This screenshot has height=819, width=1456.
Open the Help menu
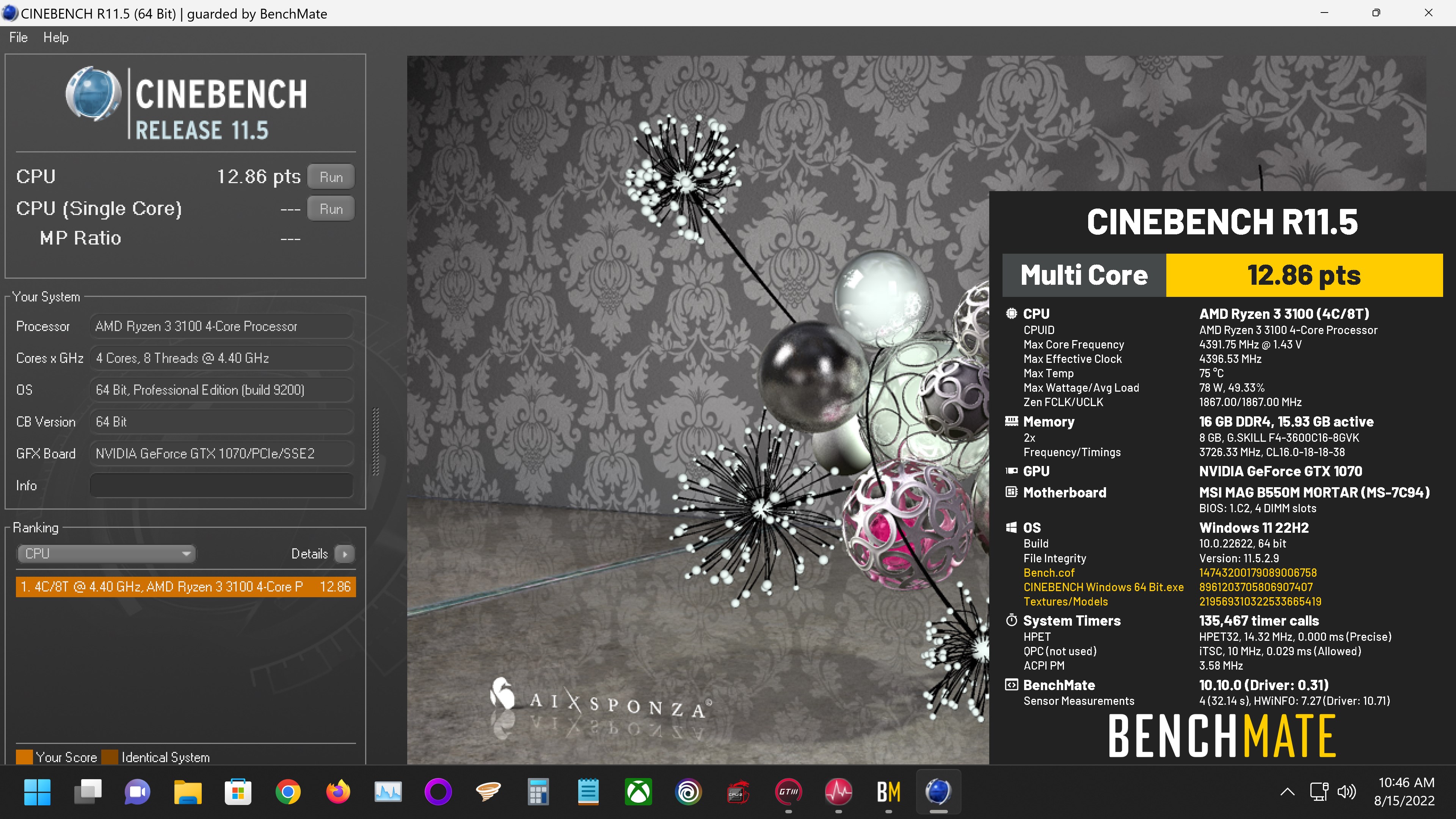click(55, 37)
